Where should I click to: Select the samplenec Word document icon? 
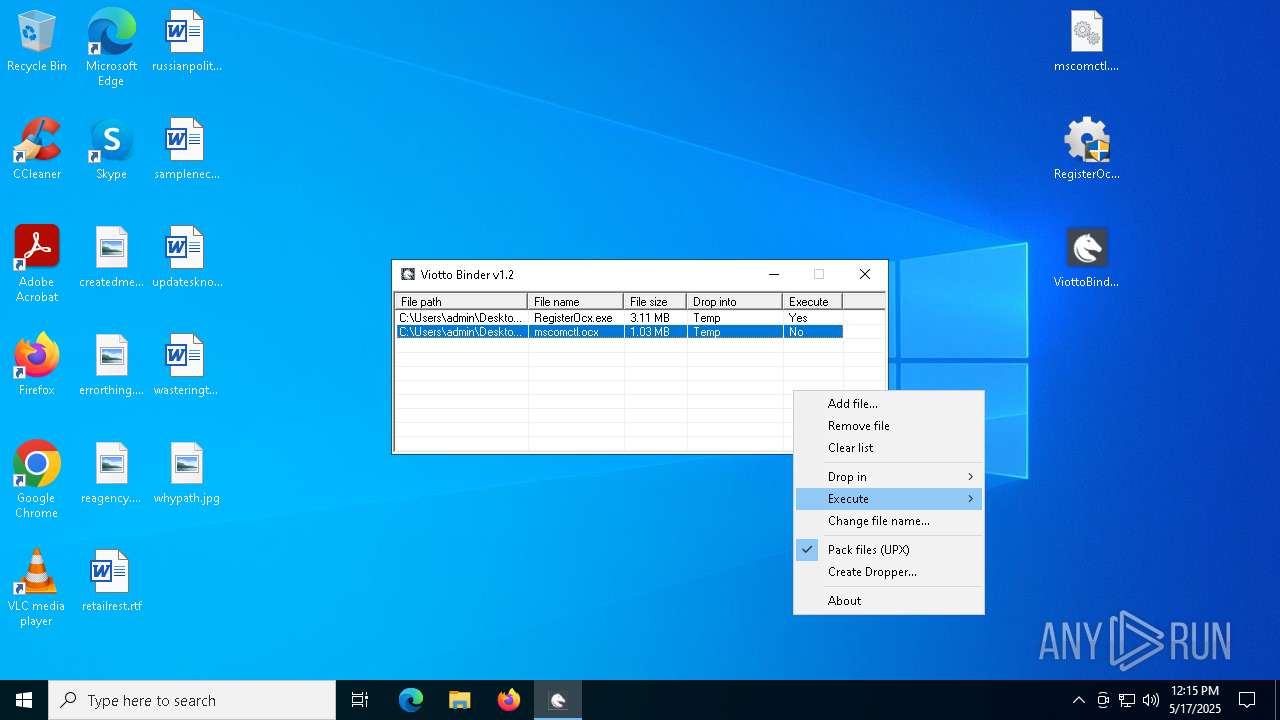pos(186,150)
